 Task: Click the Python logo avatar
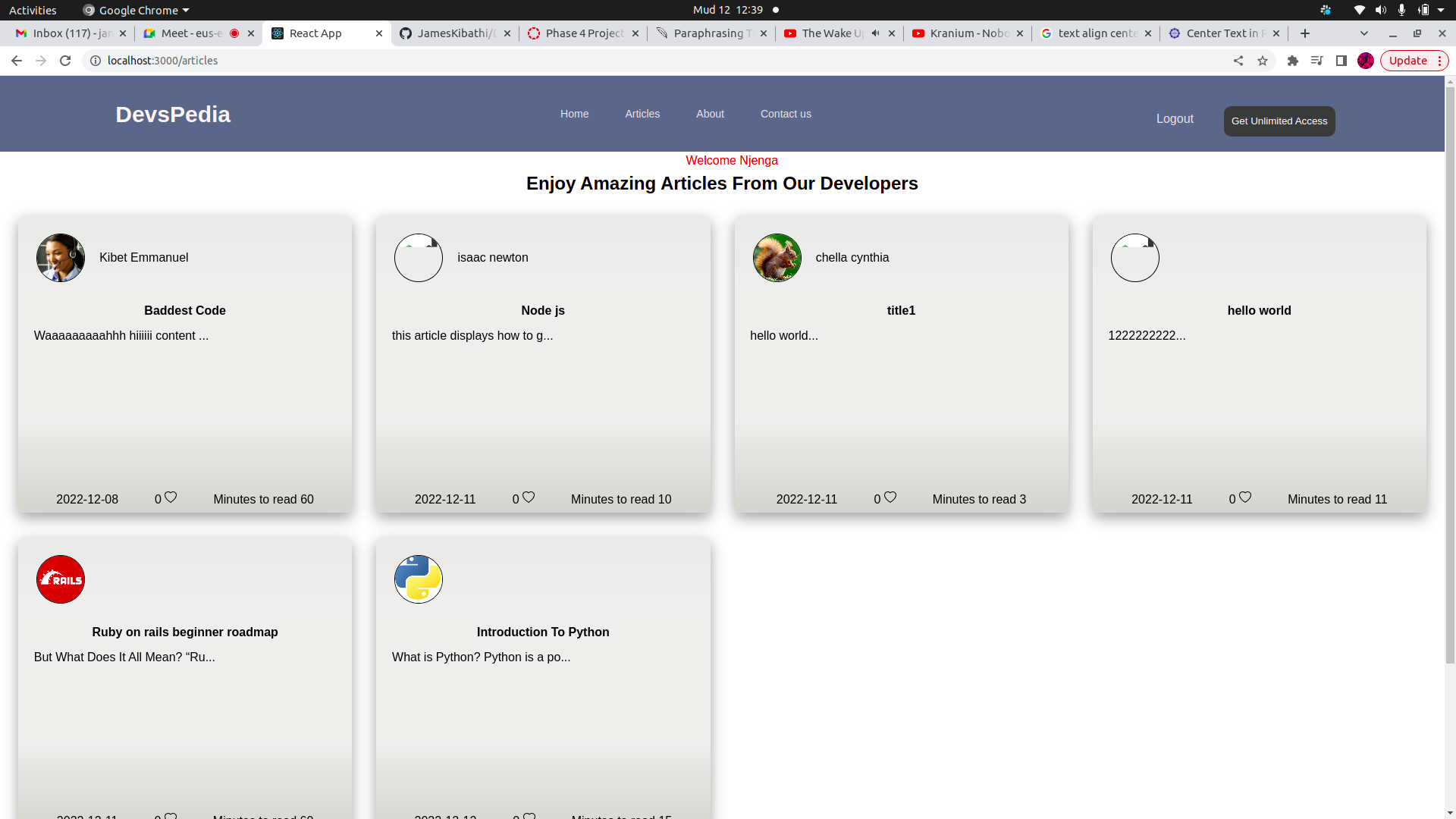(419, 579)
